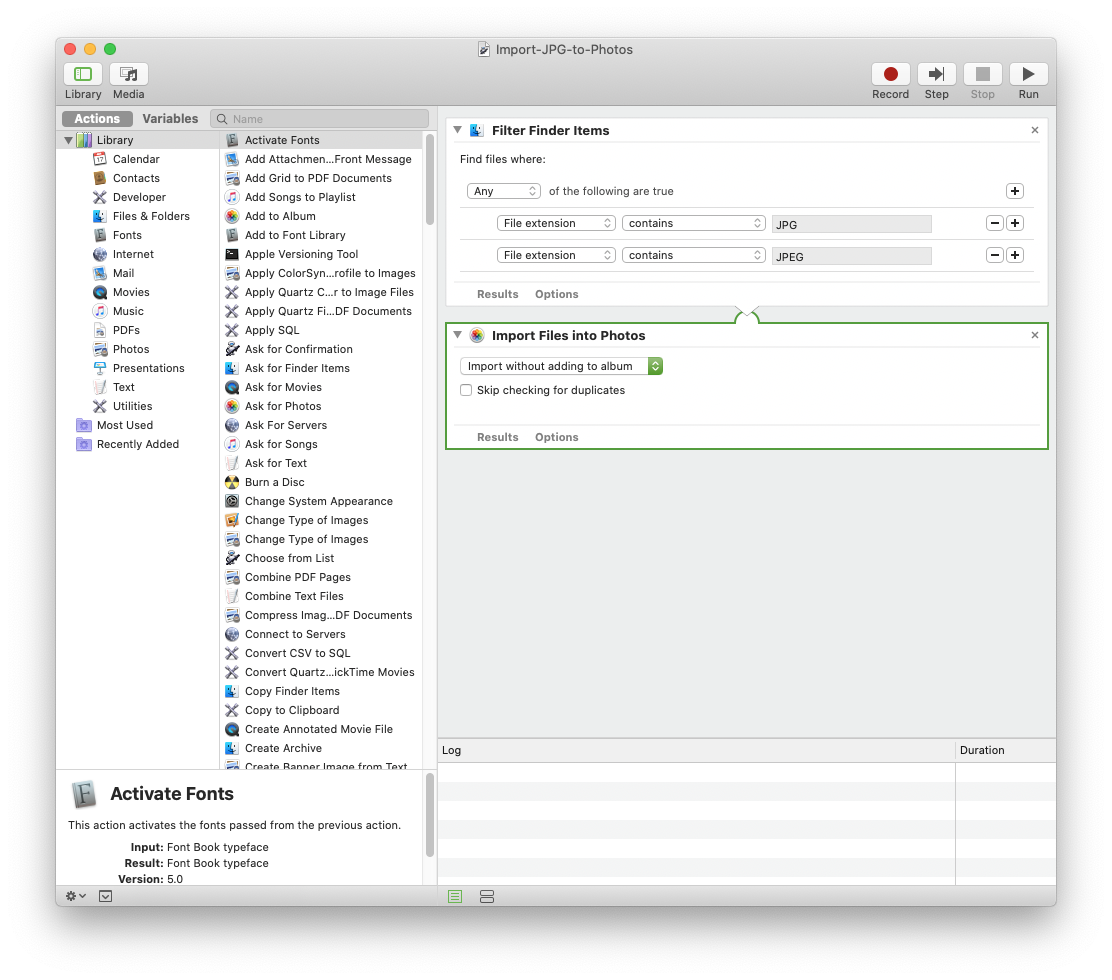This screenshot has width=1112, height=980.
Task: Switch to the Variables tab
Action: [x=170, y=118]
